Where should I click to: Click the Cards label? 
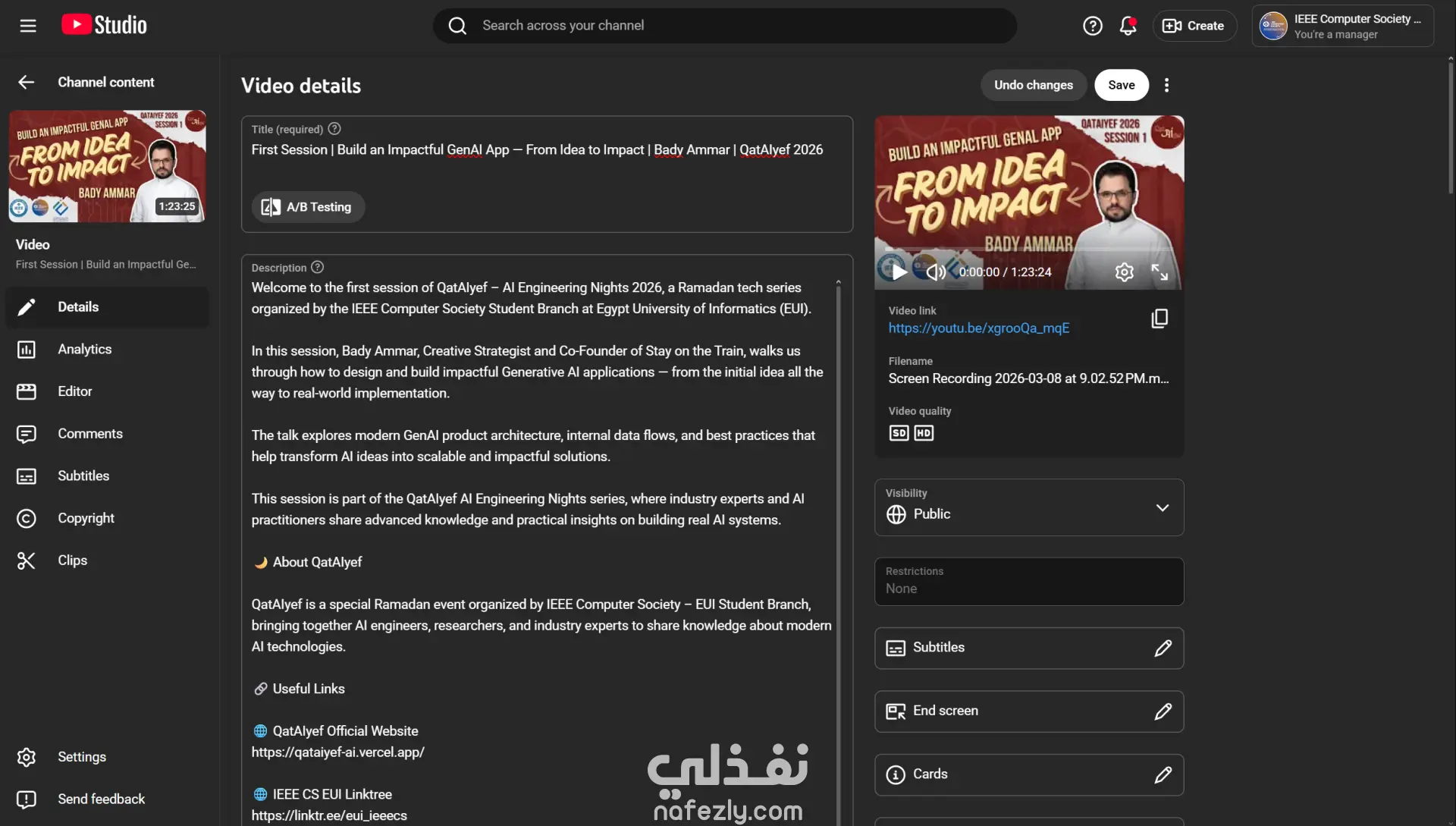930,774
